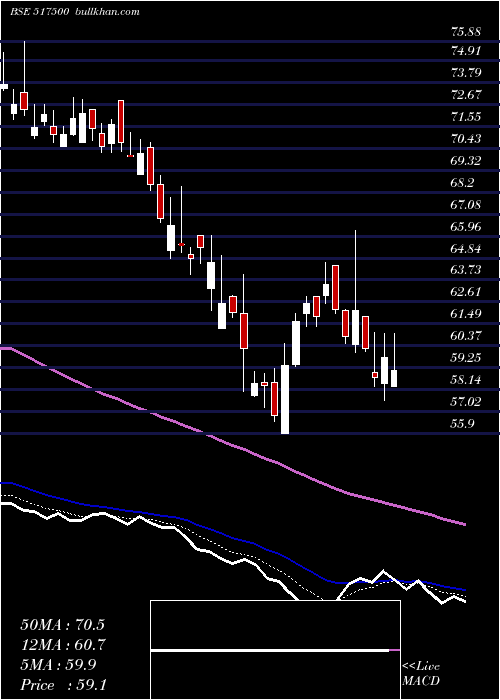Click the 65.96 price axis label
Screen dimensions: 500x700
point(466,226)
